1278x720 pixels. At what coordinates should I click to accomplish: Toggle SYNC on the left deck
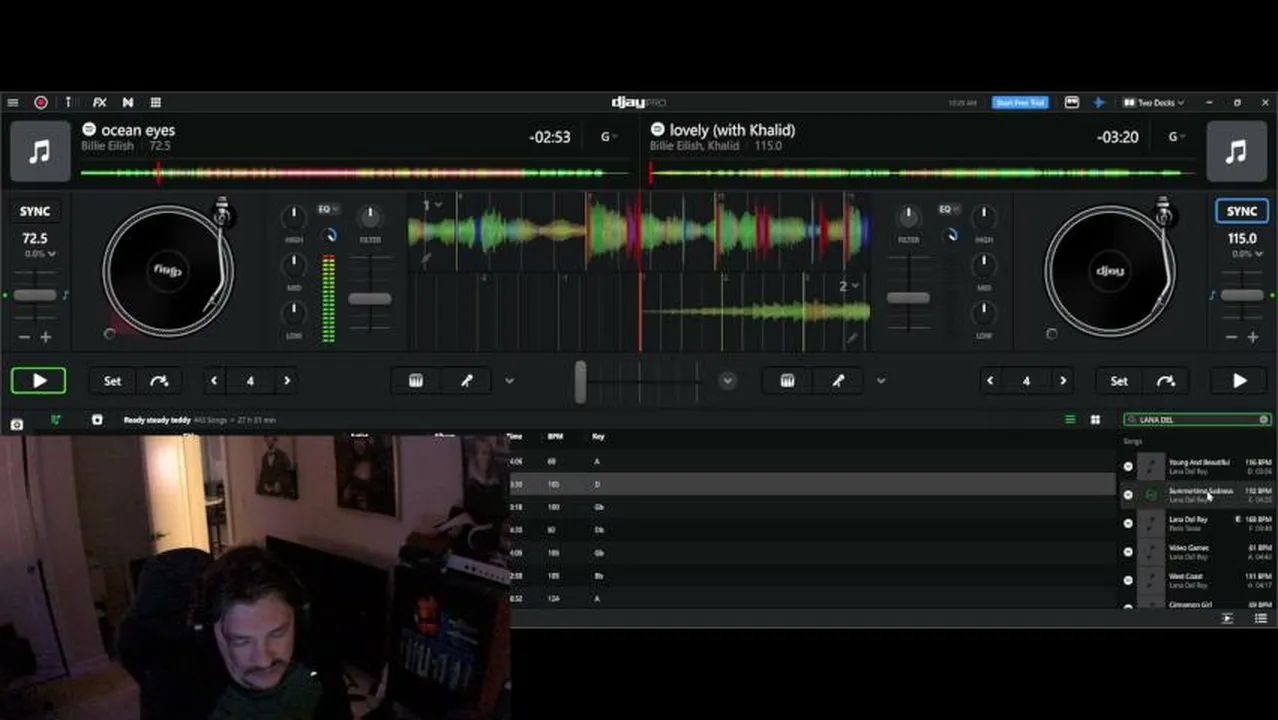(35, 211)
